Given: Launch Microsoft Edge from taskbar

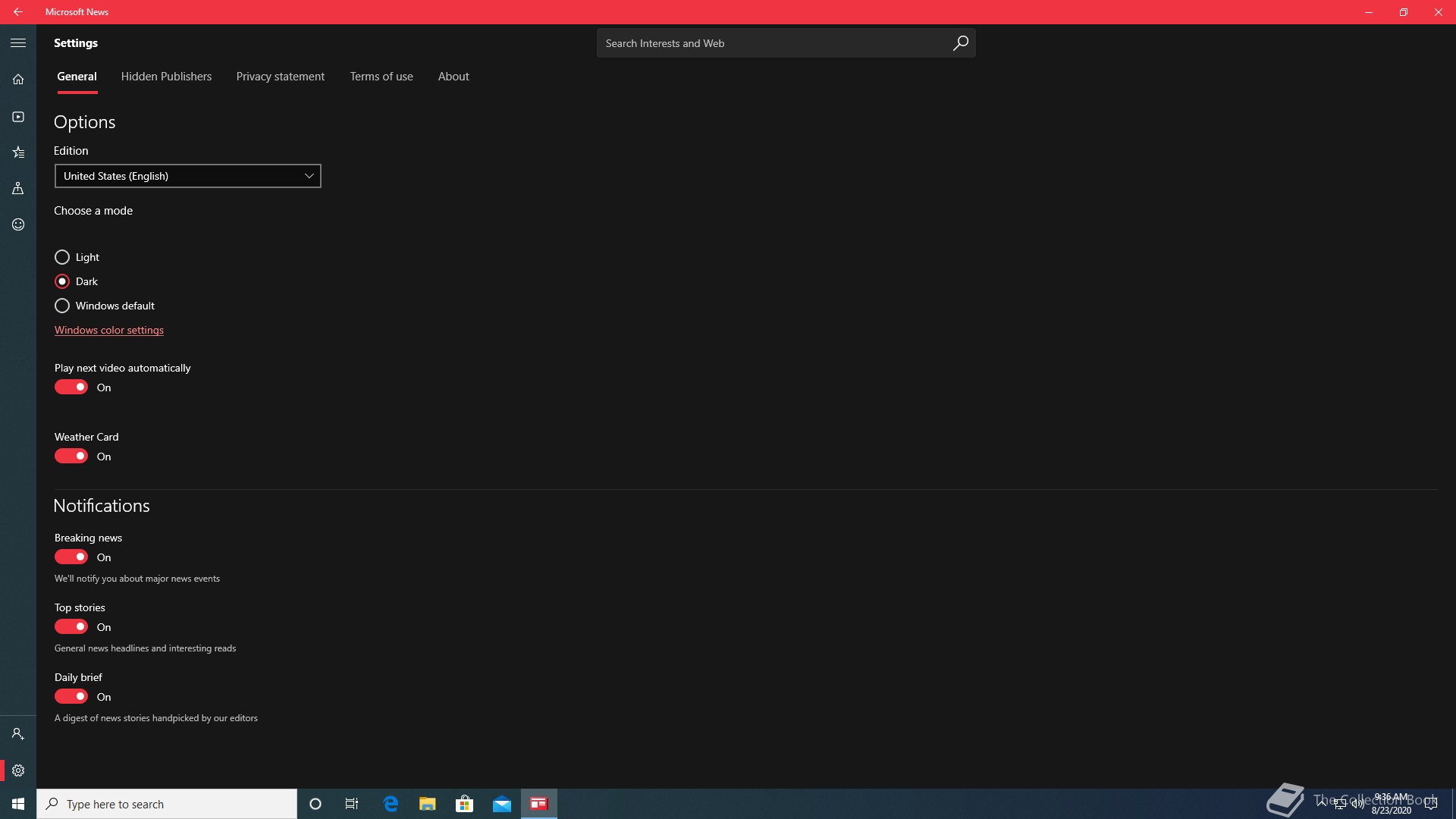Looking at the screenshot, I should tap(391, 804).
